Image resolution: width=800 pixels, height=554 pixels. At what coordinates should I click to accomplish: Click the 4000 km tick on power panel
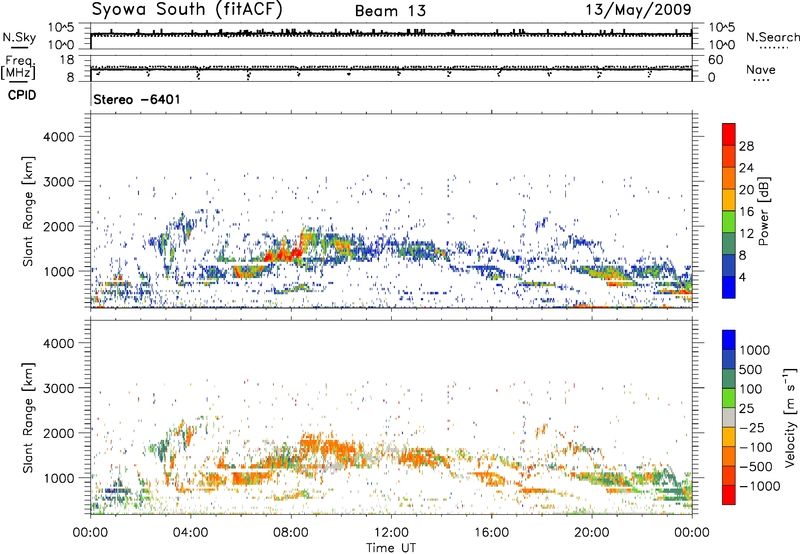59,137
